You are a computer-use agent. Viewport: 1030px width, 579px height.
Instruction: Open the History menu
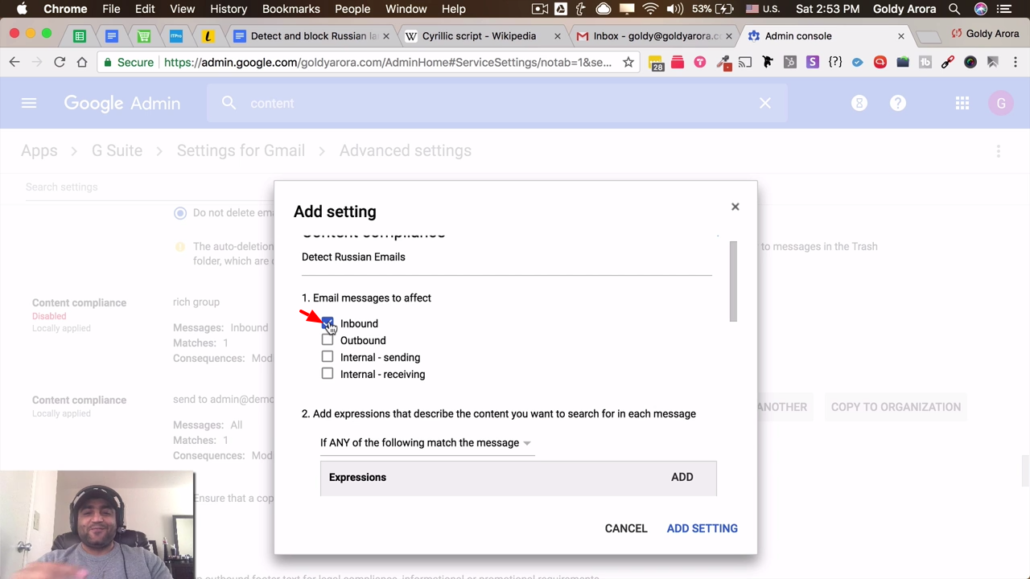[229, 9]
